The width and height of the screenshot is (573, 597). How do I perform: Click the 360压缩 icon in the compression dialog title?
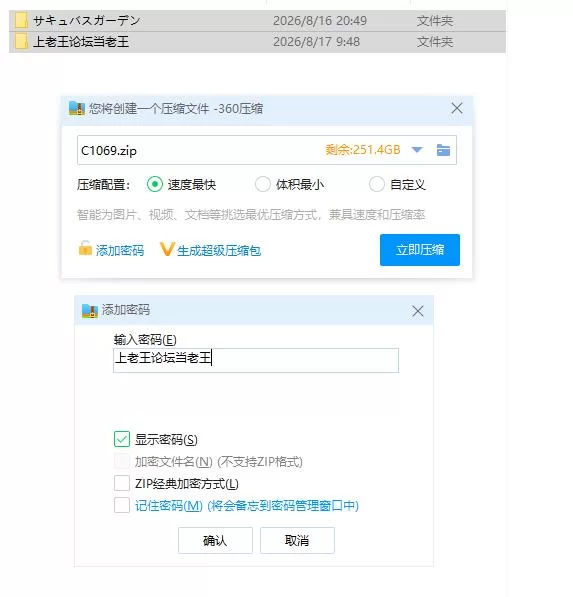click(77, 109)
